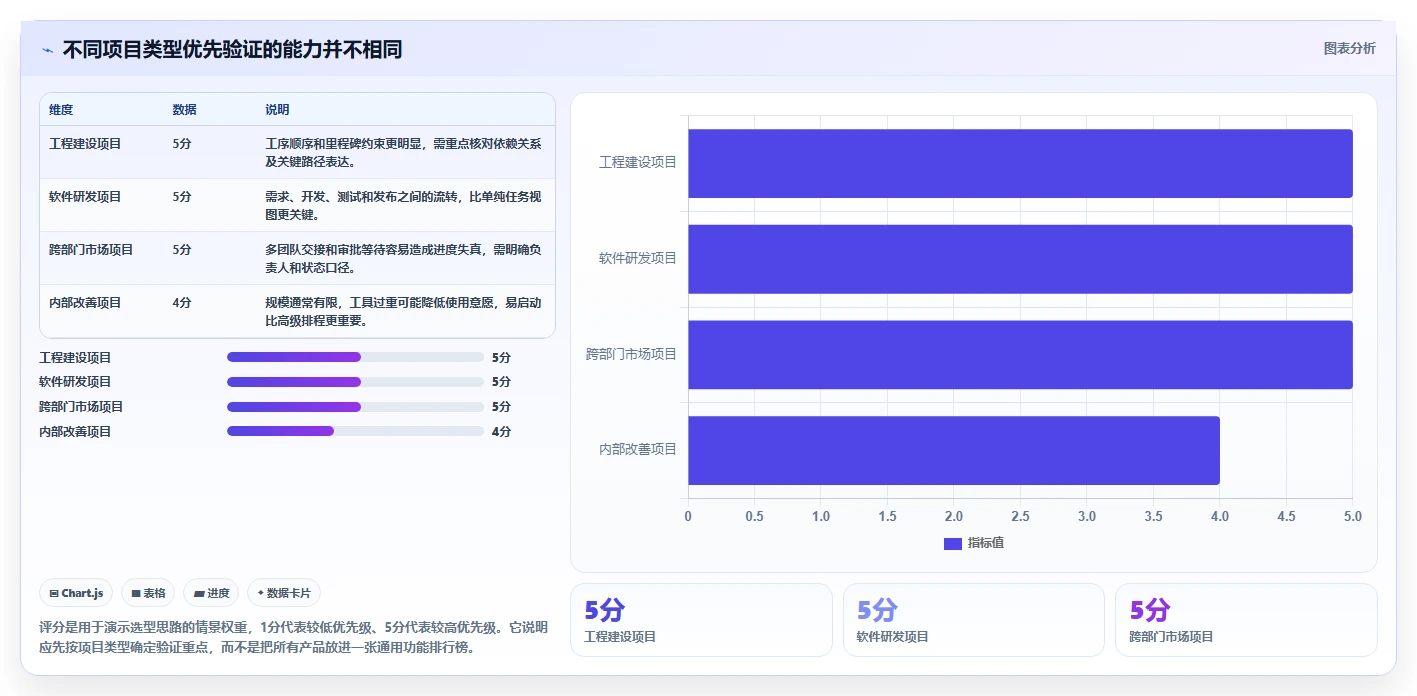Click the 2.5 tick on the chart axis
Viewport: 1417px width, 696px height.
pos(1020,517)
